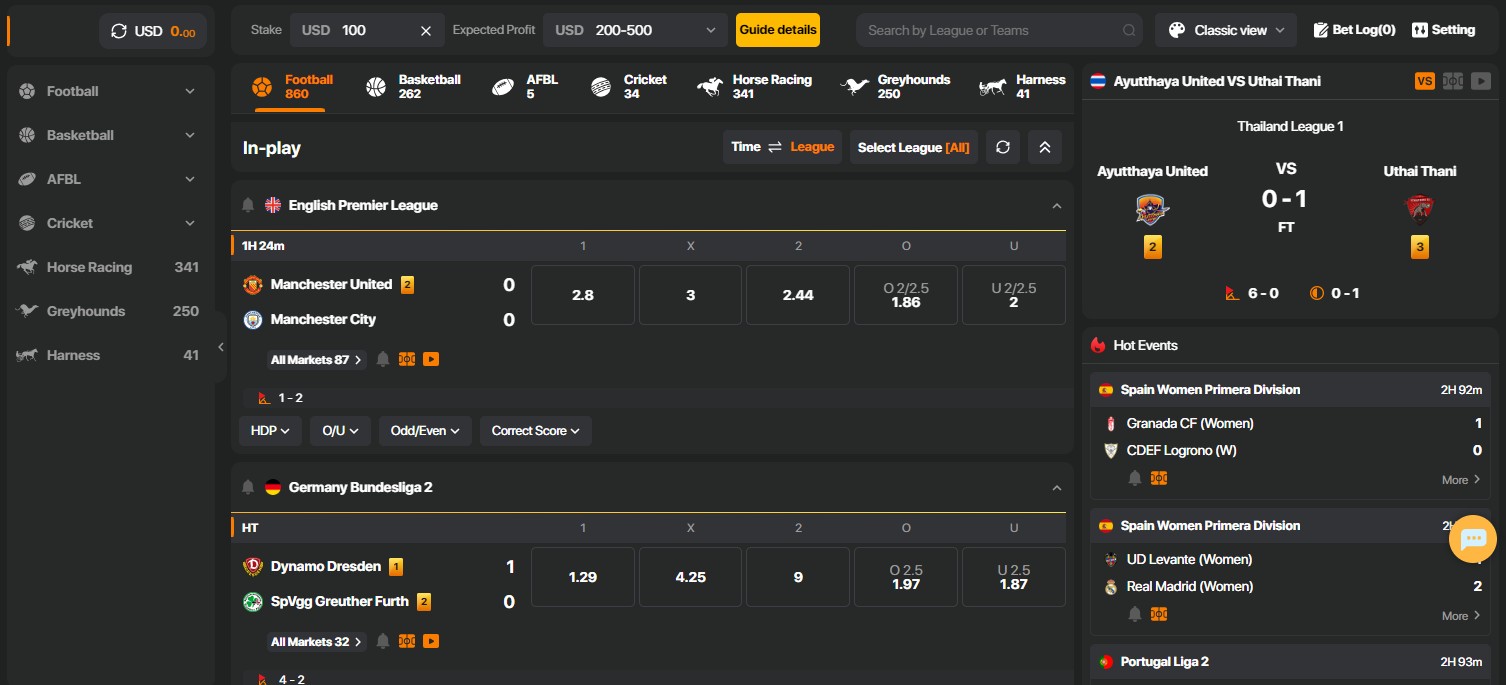The image size is (1506, 685).
Task: Open Bet Log from the top bar
Action: 1354,29
